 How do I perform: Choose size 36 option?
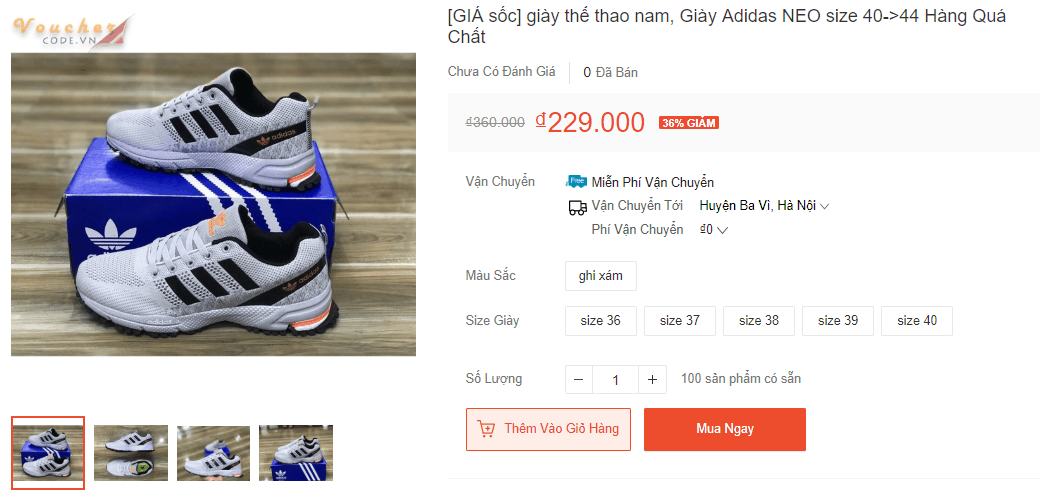coord(600,321)
